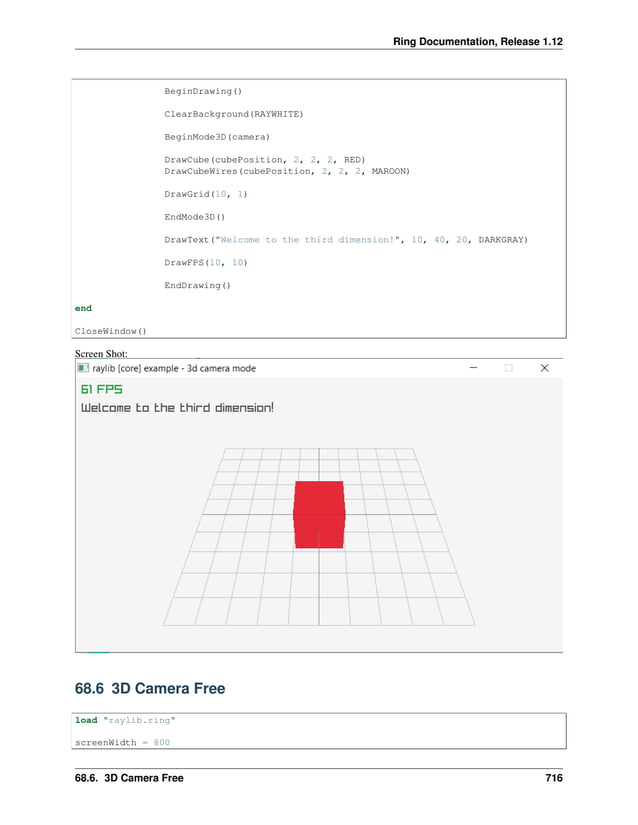
Task: Maximize the raylib 3d camera window
Action: tap(509, 368)
